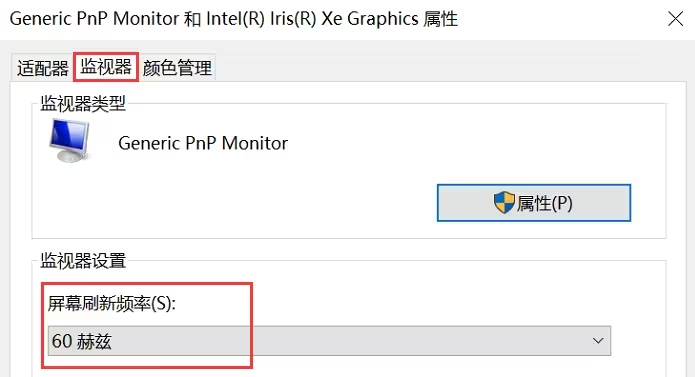
Task: Click the dialog title bar text
Action: tap(234, 19)
